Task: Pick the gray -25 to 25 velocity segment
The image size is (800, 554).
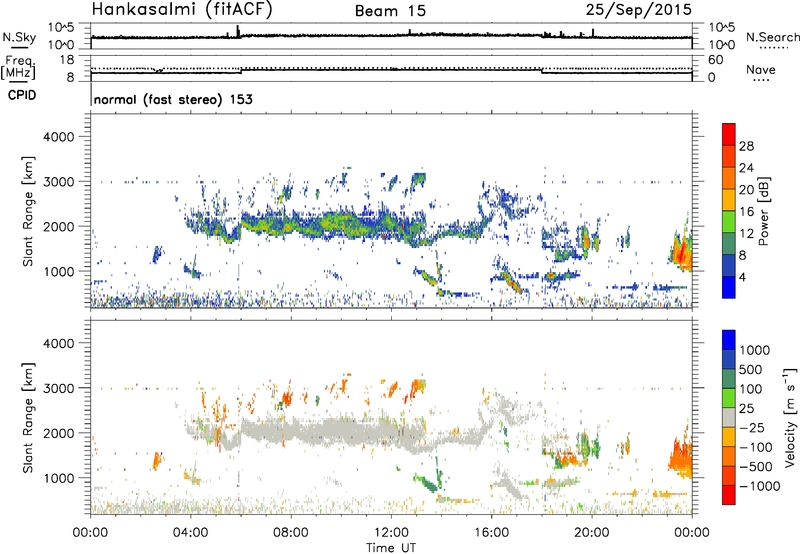Action: click(x=729, y=417)
